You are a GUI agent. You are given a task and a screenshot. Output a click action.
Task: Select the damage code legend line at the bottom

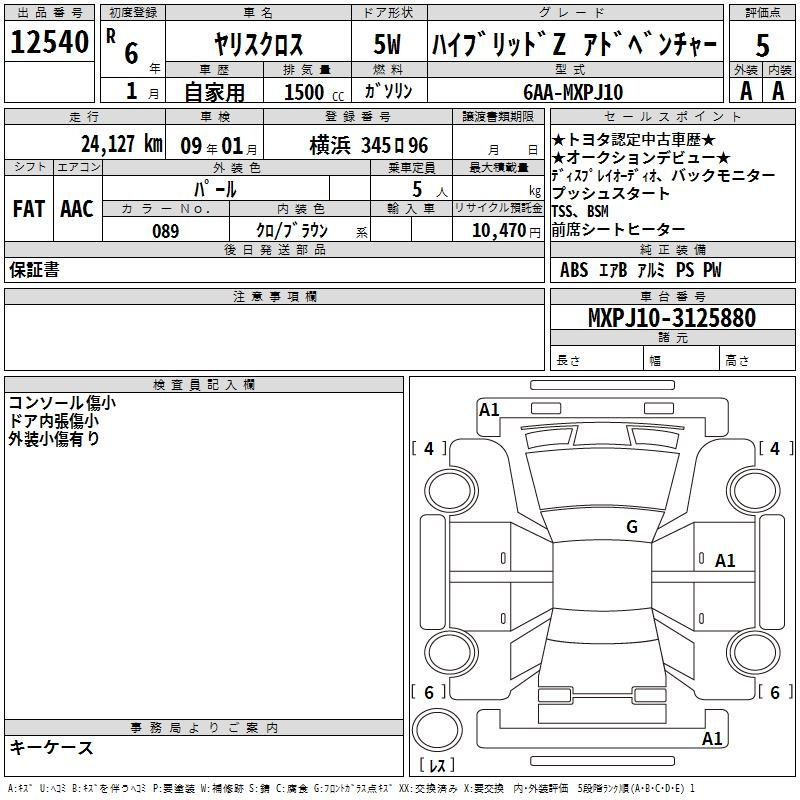click(x=352, y=788)
